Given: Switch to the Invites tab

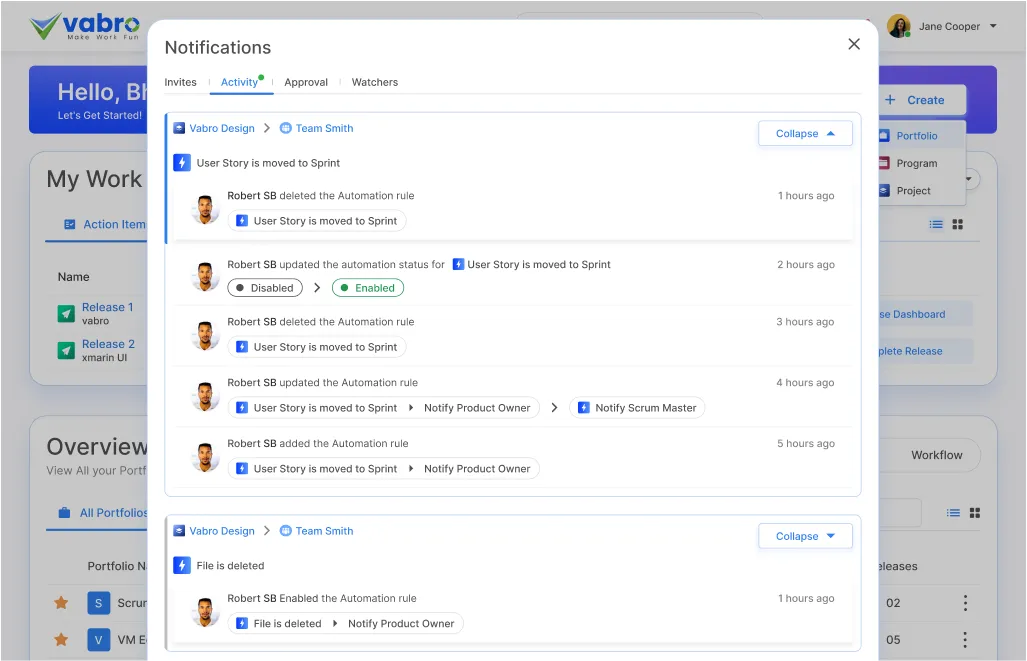Looking at the screenshot, I should (x=180, y=82).
